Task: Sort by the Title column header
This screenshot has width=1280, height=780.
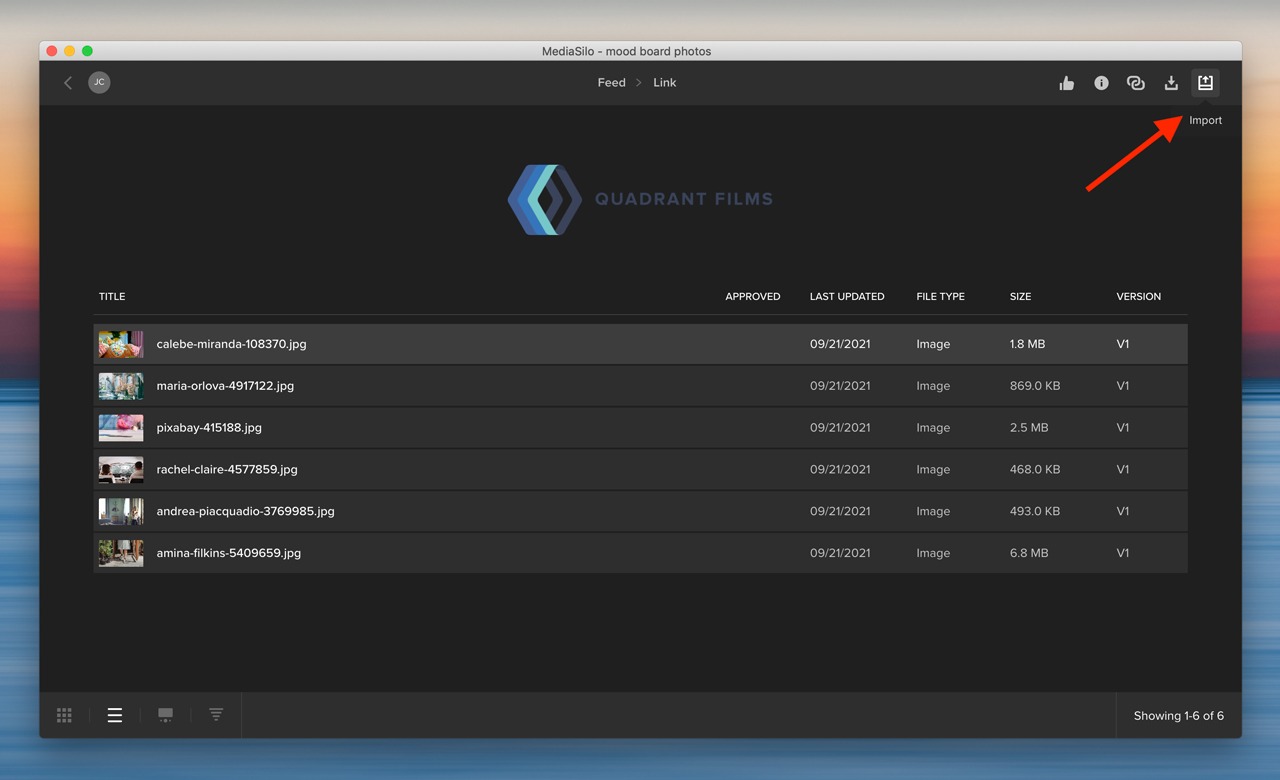Action: tap(112, 297)
